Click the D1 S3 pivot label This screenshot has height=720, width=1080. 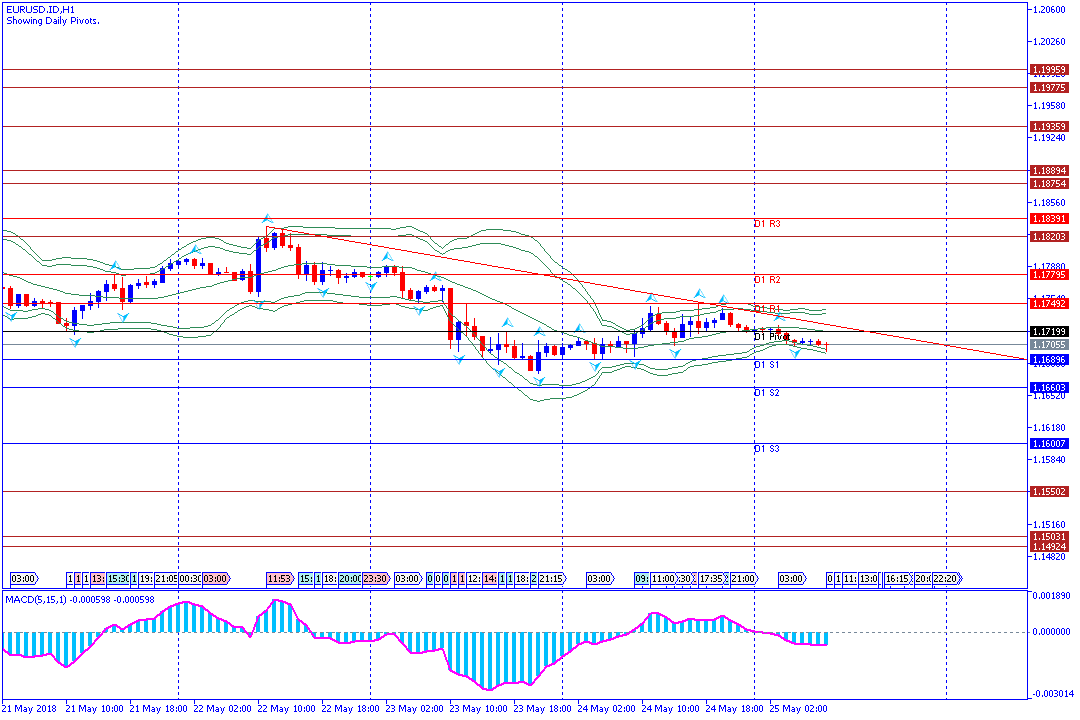[x=767, y=449]
